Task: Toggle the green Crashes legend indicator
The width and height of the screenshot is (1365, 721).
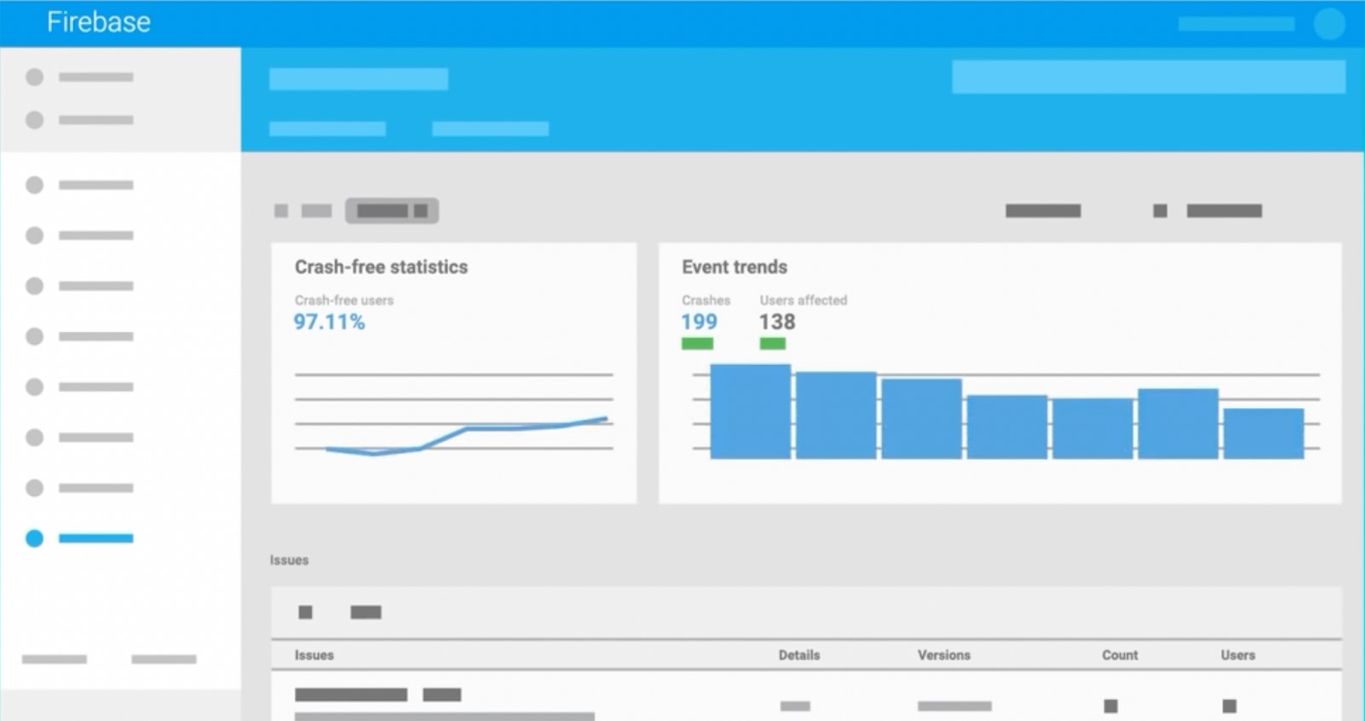Action: pyautogui.click(x=696, y=343)
